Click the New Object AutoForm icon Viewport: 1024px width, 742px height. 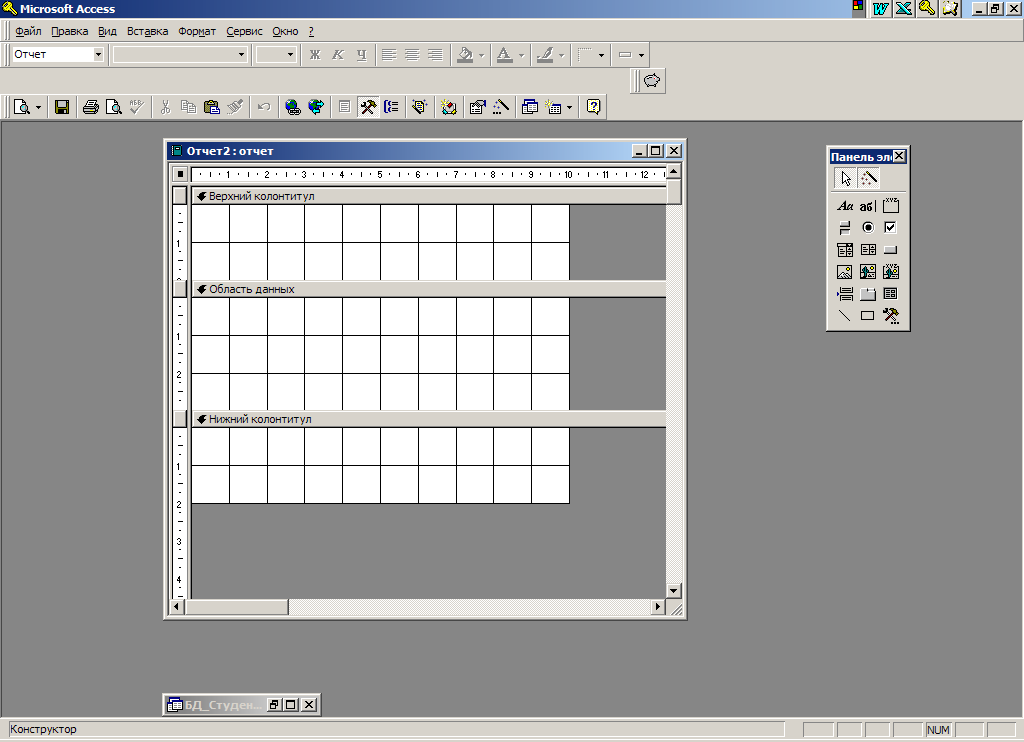point(554,107)
